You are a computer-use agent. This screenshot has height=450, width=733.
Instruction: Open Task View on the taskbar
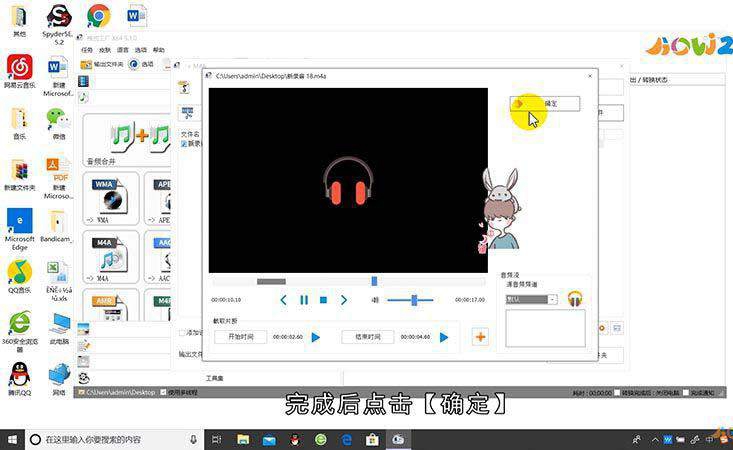216,440
